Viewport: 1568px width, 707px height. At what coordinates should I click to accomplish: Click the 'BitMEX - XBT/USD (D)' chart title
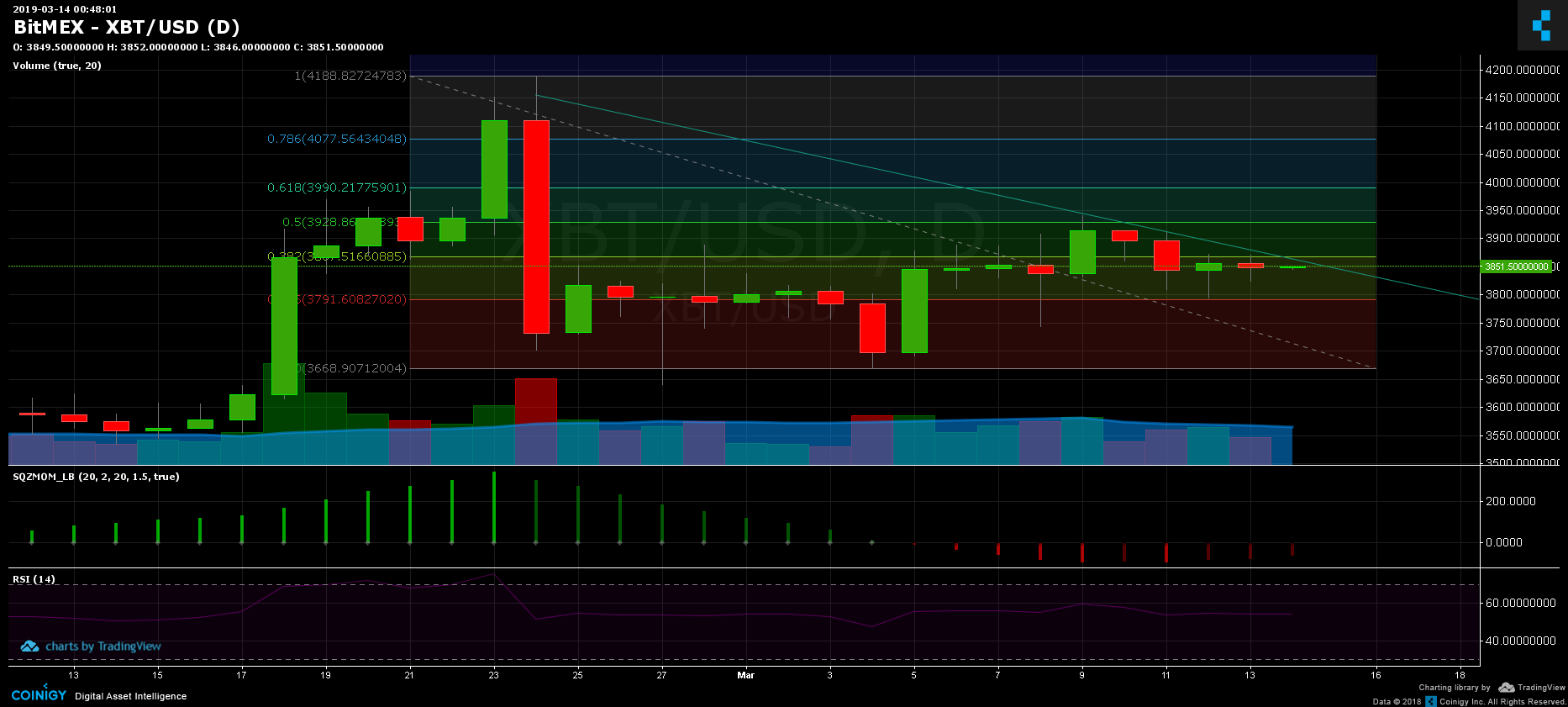coord(126,28)
